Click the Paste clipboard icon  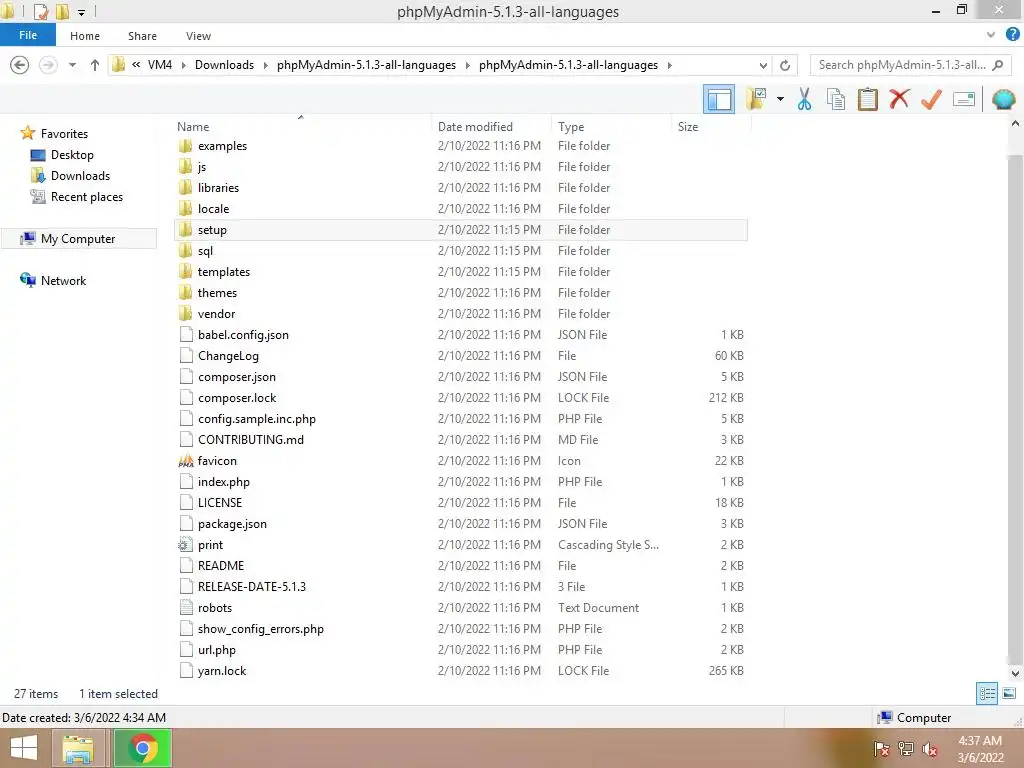point(867,99)
